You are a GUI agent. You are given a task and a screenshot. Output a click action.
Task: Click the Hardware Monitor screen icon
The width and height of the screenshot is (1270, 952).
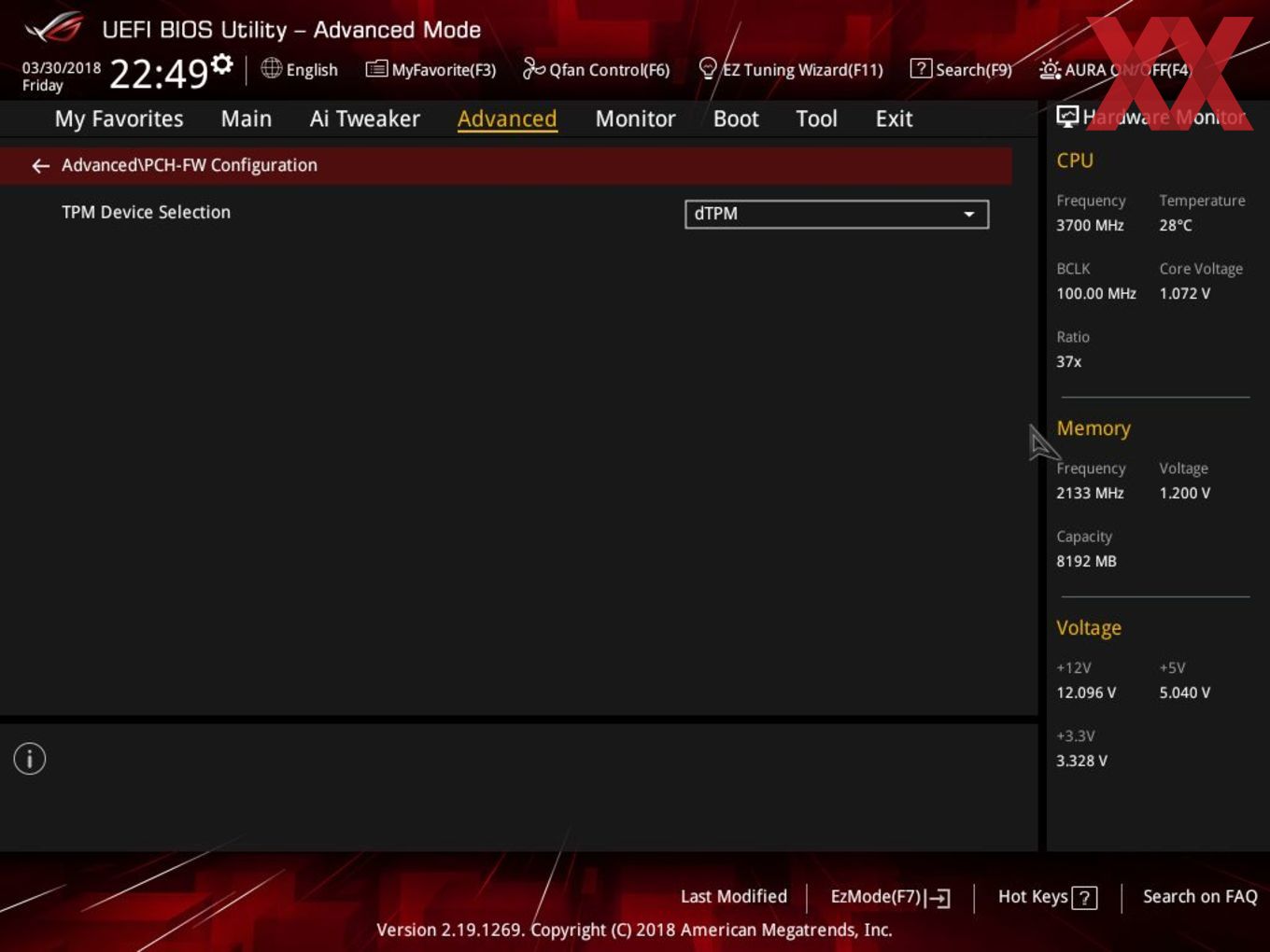(1067, 117)
